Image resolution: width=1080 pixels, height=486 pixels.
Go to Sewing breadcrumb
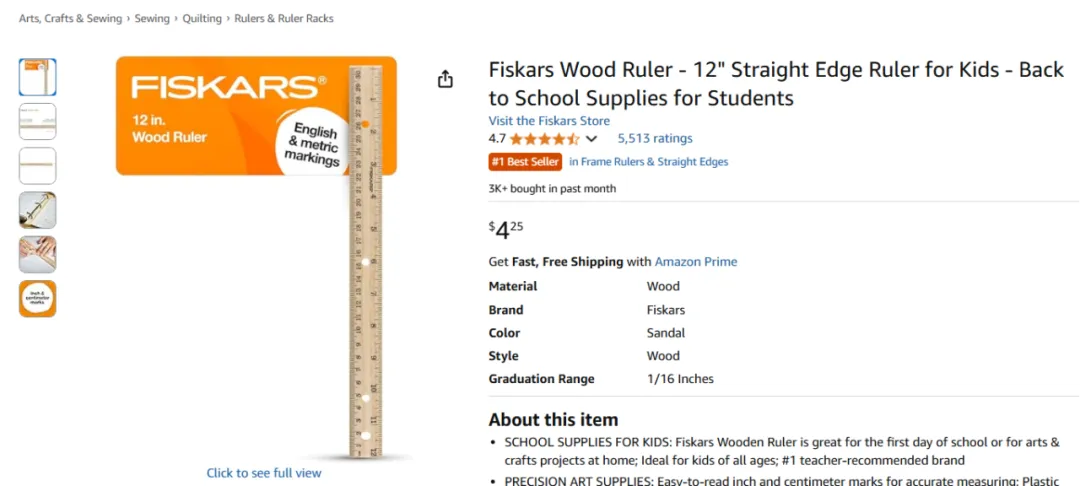click(152, 19)
